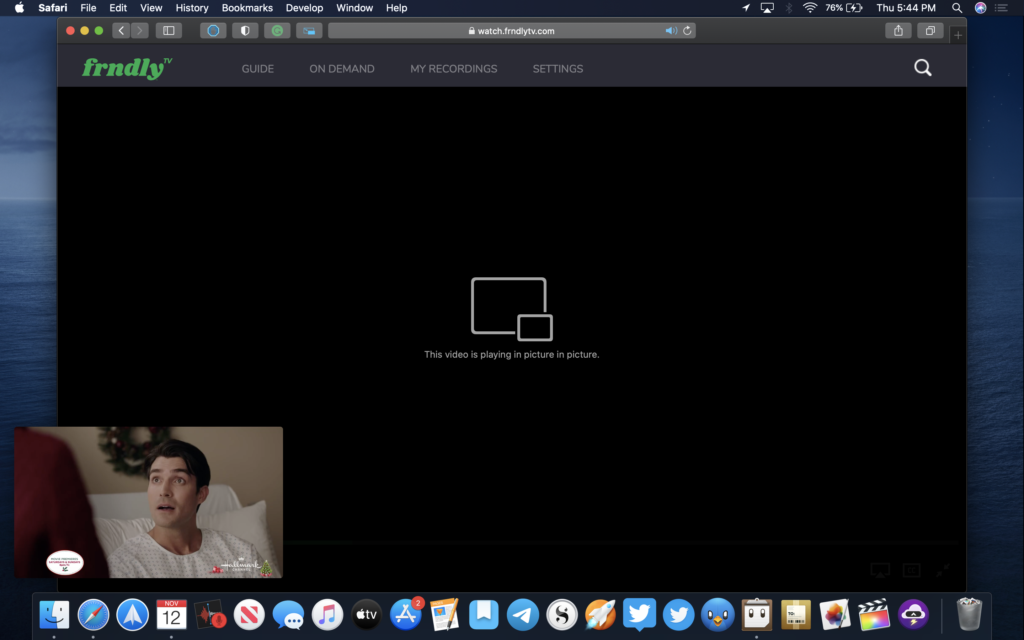
Task: Open the History menu
Action: pos(192,8)
